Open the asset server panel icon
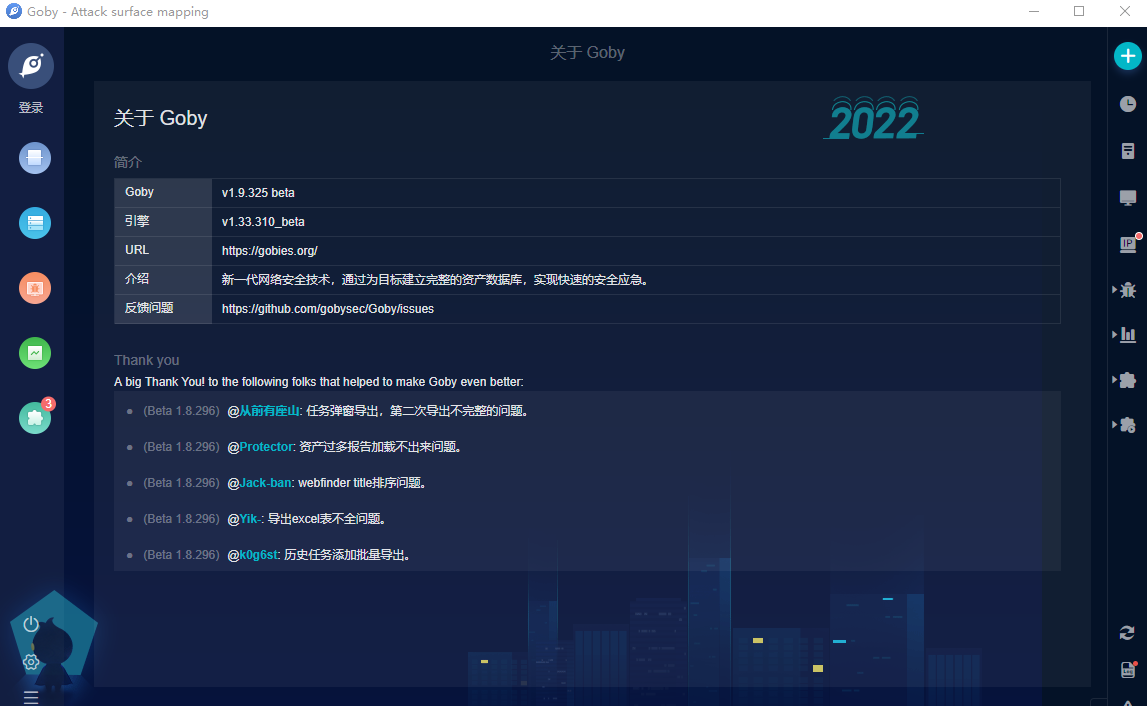Screen dimensions: 1147x706 (1128, 151)
